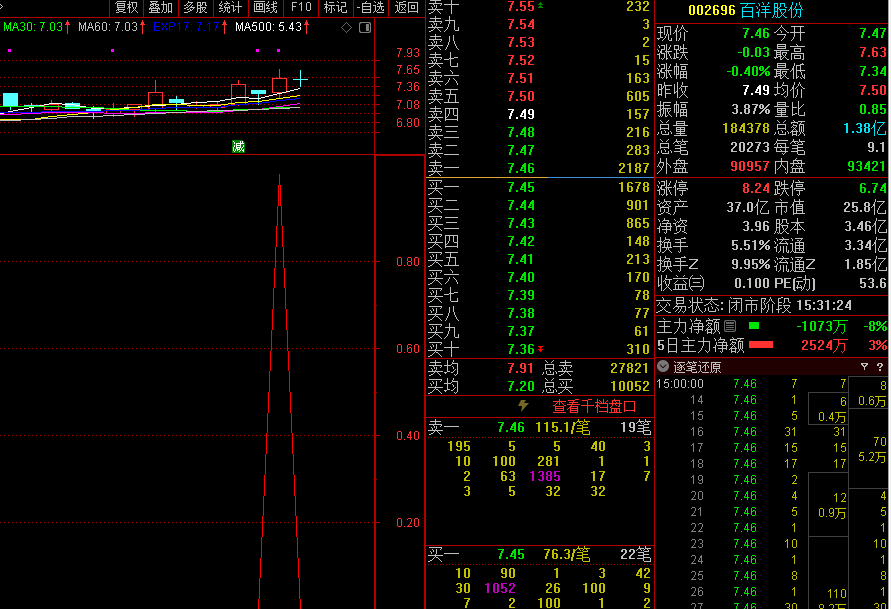The width and height of the screenshot is (891, 609).
Task: Click the lightning bolt icon
Action: pyautogui.click(x=523, y=406)
